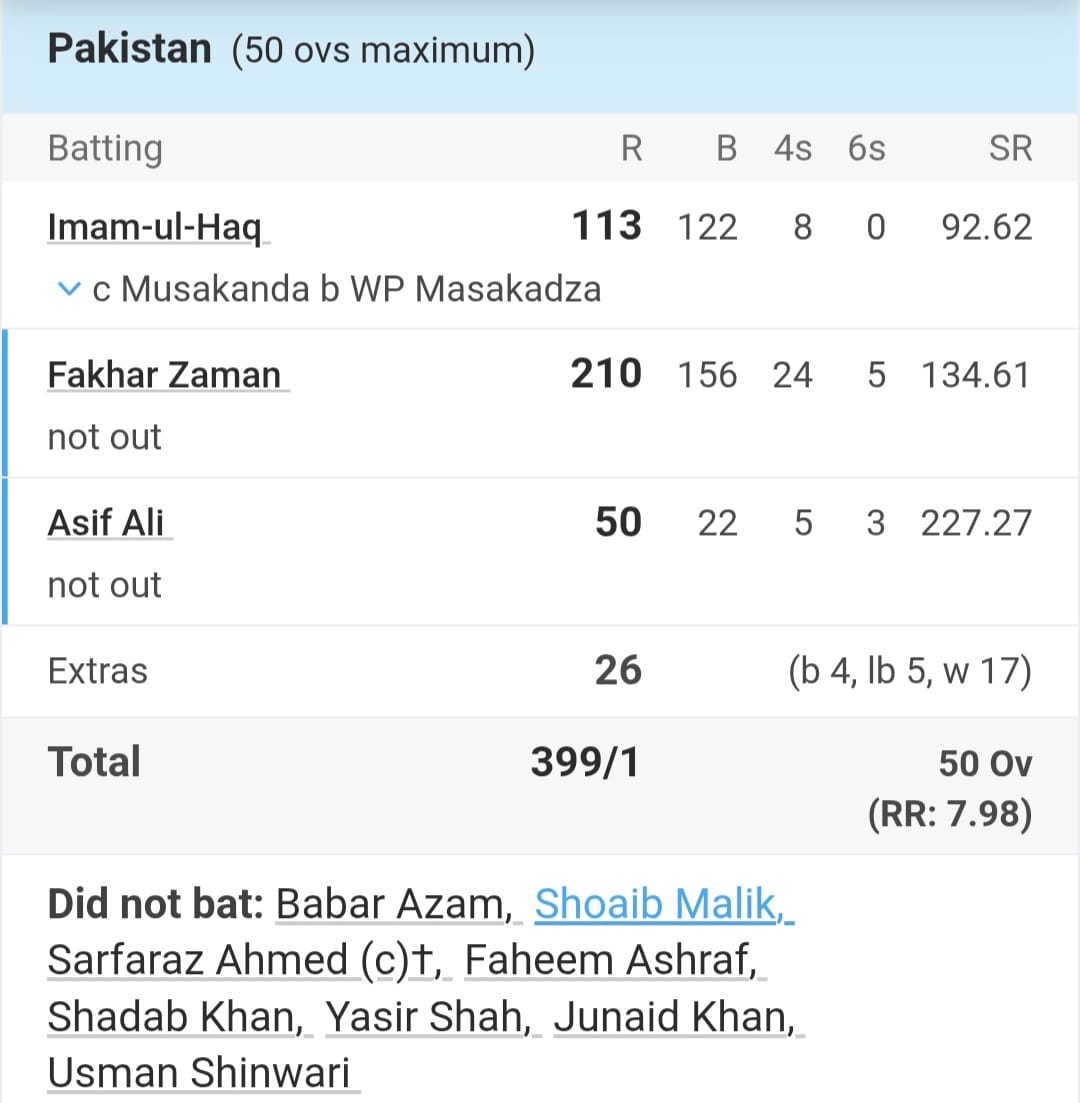
Task: Open Asif Ali player profile
Action: pos(107,523)
